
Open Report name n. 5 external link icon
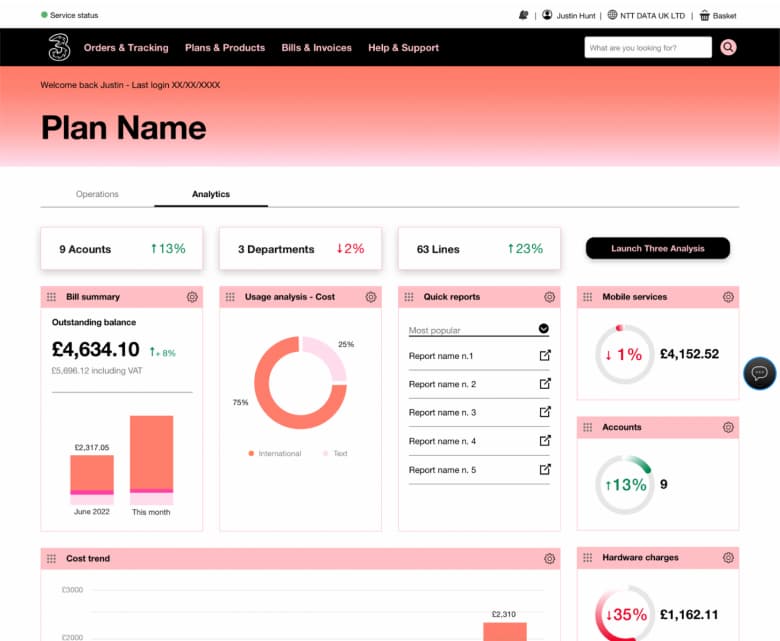click(545, 469)
